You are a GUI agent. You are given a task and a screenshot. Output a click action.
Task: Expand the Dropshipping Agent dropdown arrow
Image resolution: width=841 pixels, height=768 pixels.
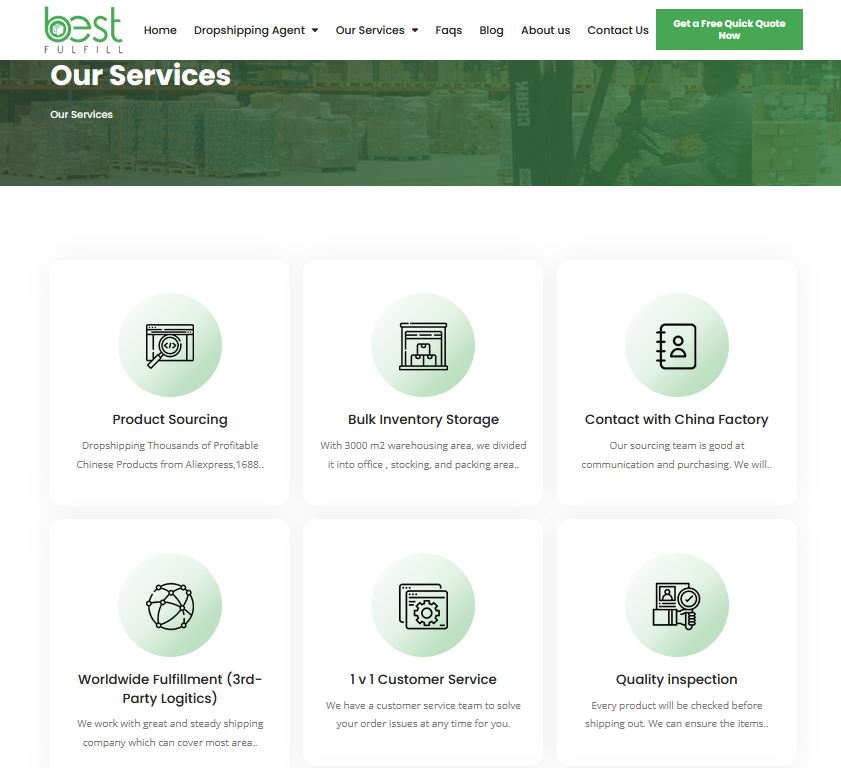pyautogui.click(x=315, y=31)
